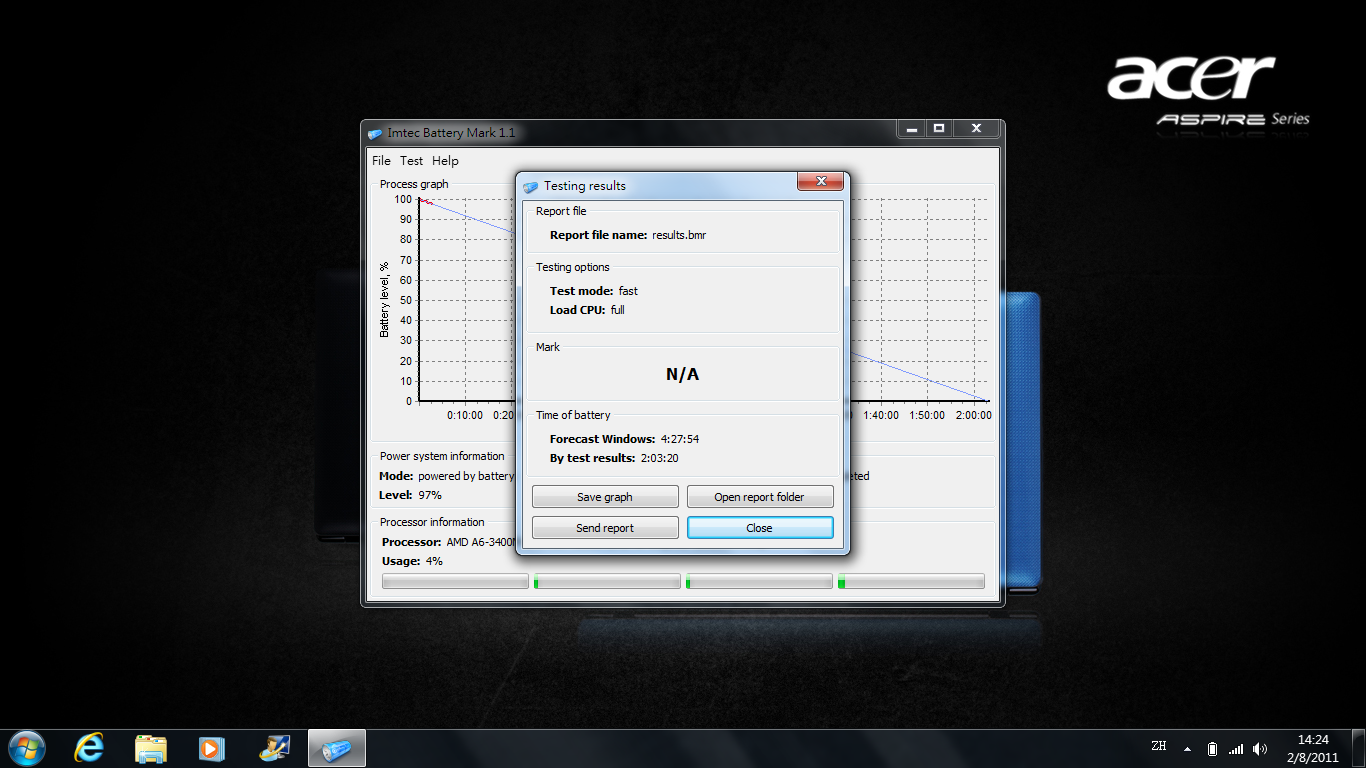Viewport: 1366px width, 768px height.
Task: Click the Open report folder button
Action: [760, 497]
